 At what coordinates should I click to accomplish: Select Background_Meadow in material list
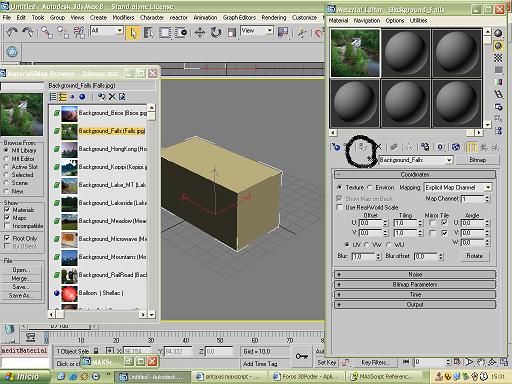tap(104, 221)
